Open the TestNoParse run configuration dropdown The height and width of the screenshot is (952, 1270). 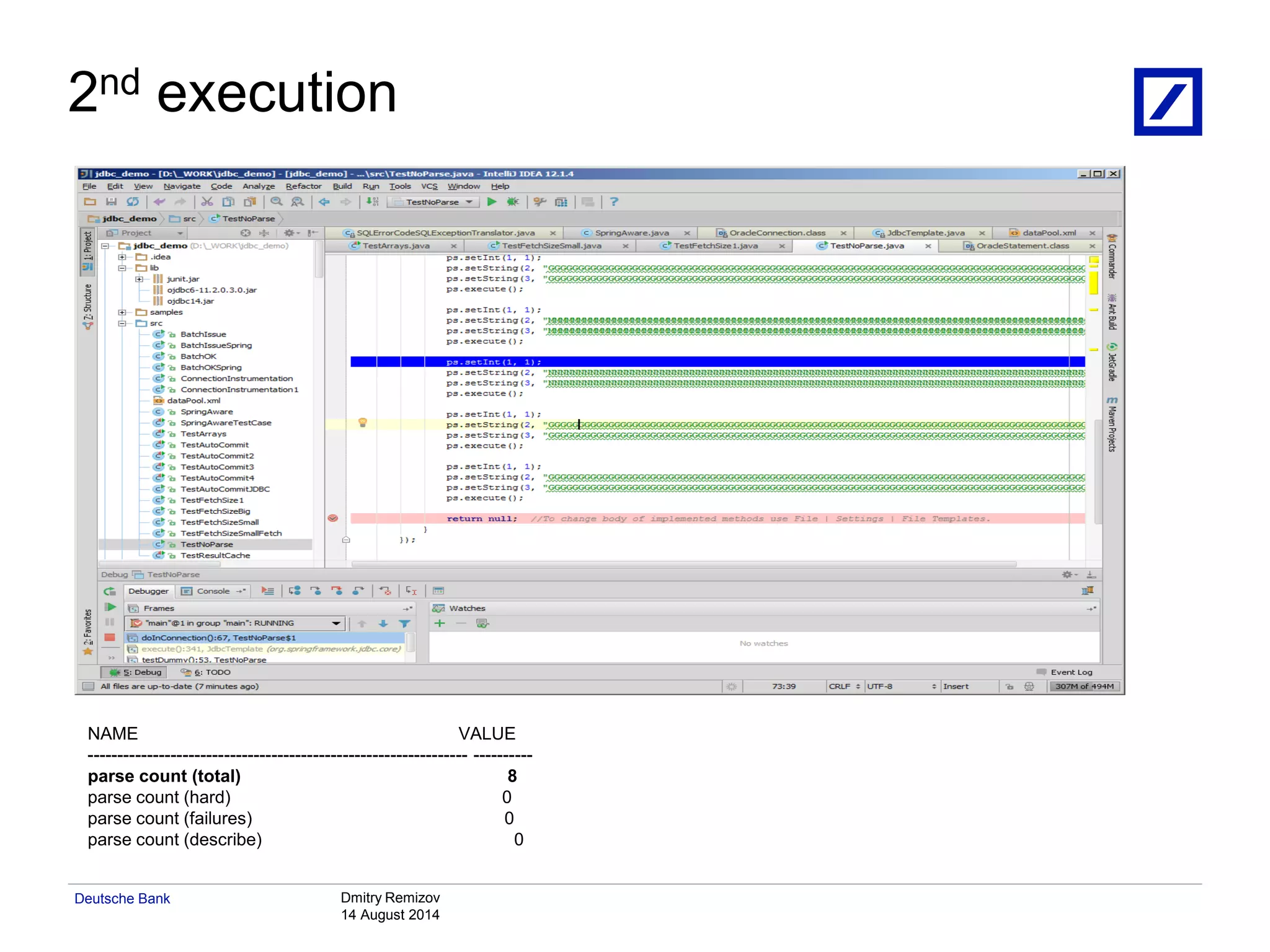click(433, 202)
